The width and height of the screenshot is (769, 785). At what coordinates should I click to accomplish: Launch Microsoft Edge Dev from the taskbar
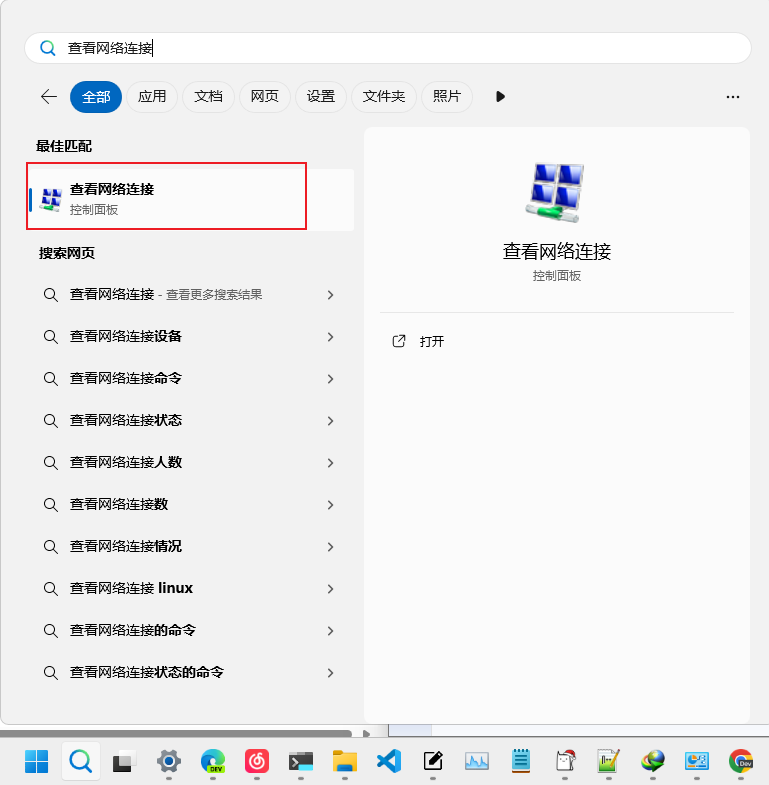pos(213,761)
